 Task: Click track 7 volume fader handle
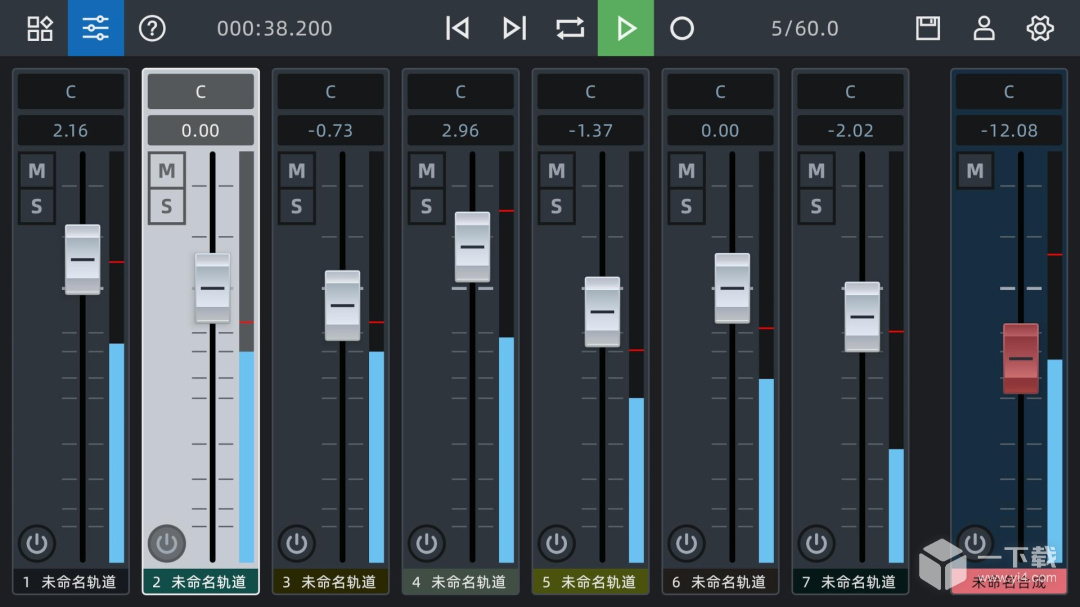coord(862,317)
